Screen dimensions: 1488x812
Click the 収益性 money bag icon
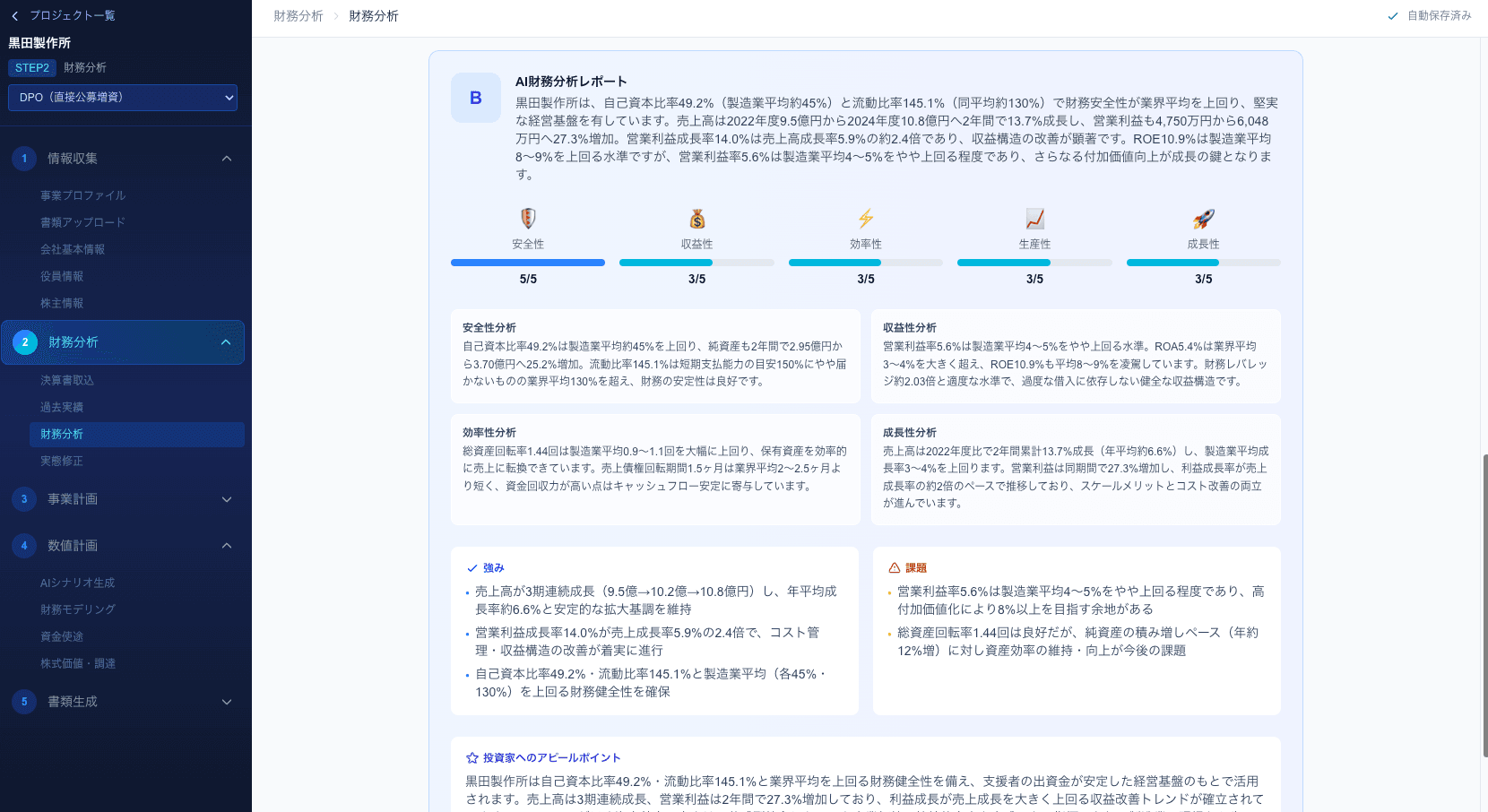696,218
